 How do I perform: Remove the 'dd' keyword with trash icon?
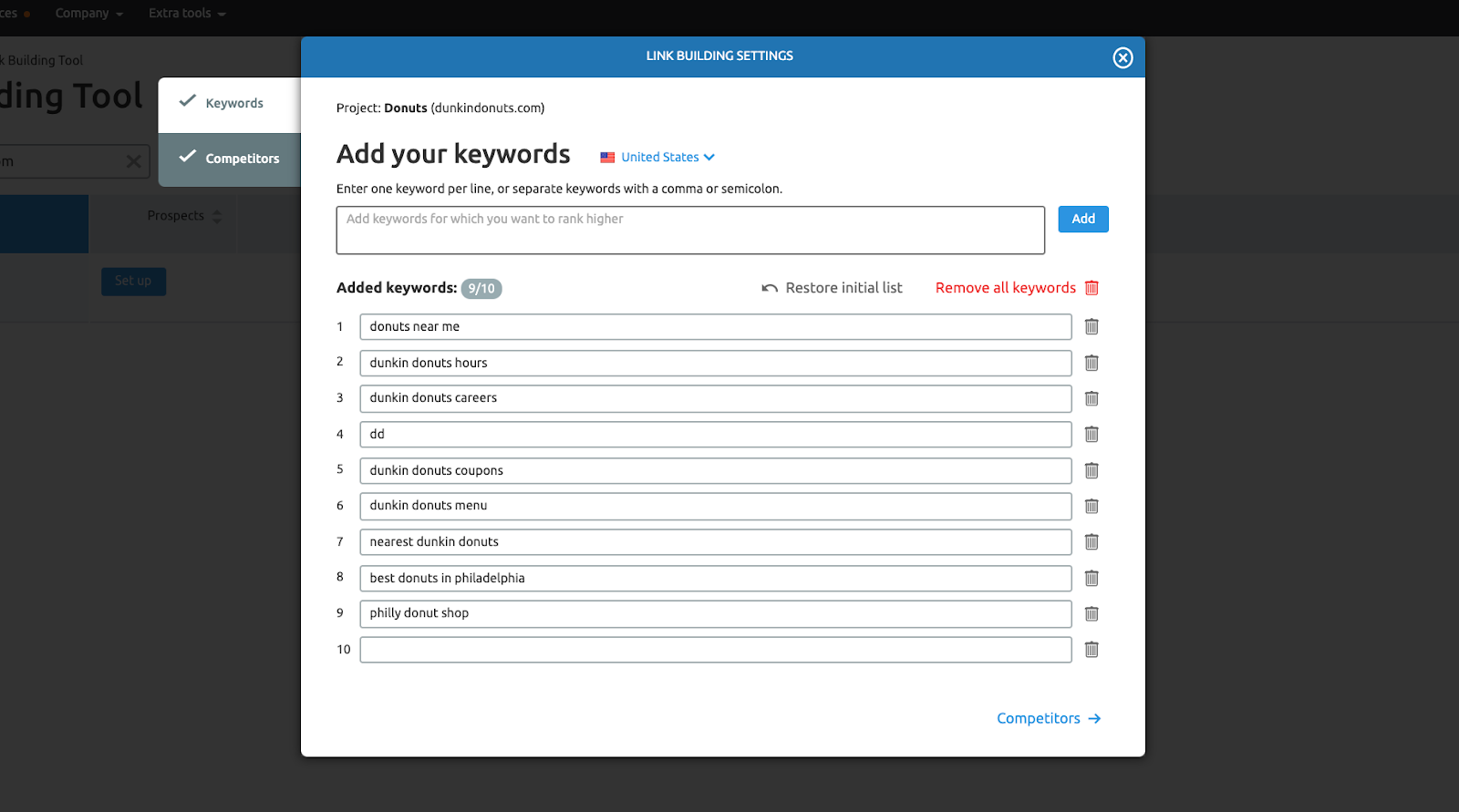(1091, 434)
